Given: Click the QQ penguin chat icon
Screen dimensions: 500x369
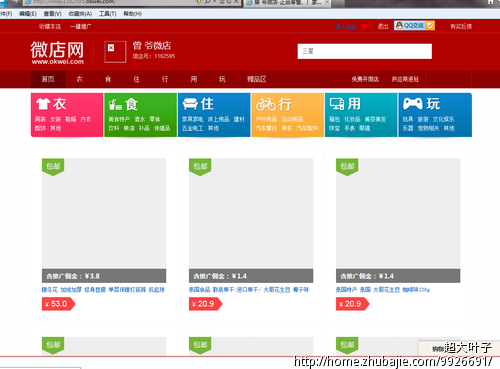Looking at the screenshot, I should point(399,25).
